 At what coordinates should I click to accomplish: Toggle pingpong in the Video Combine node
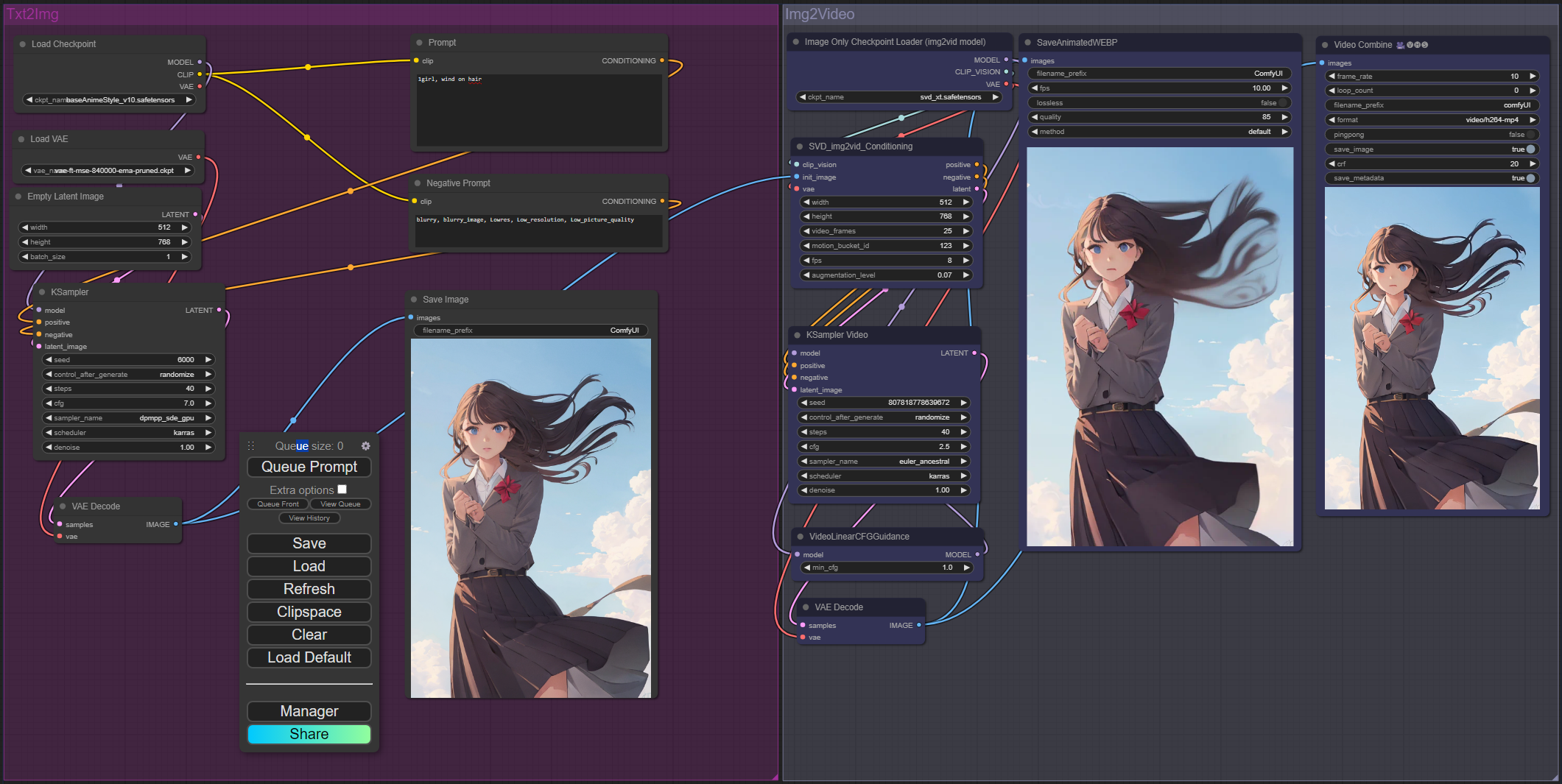click(x=1530, y=135)
